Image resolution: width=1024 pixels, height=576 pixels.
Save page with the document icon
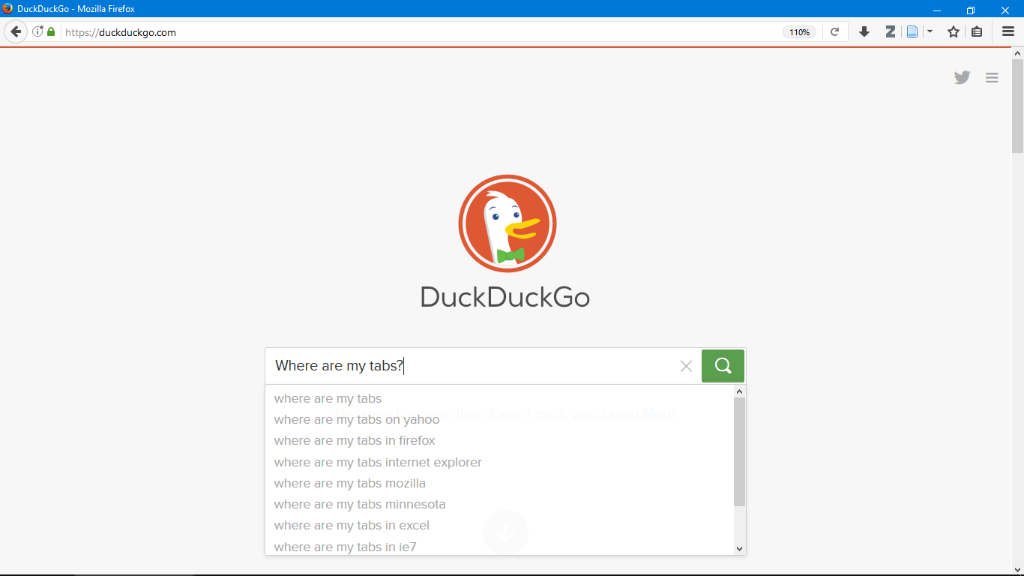(x=912, y=31)
